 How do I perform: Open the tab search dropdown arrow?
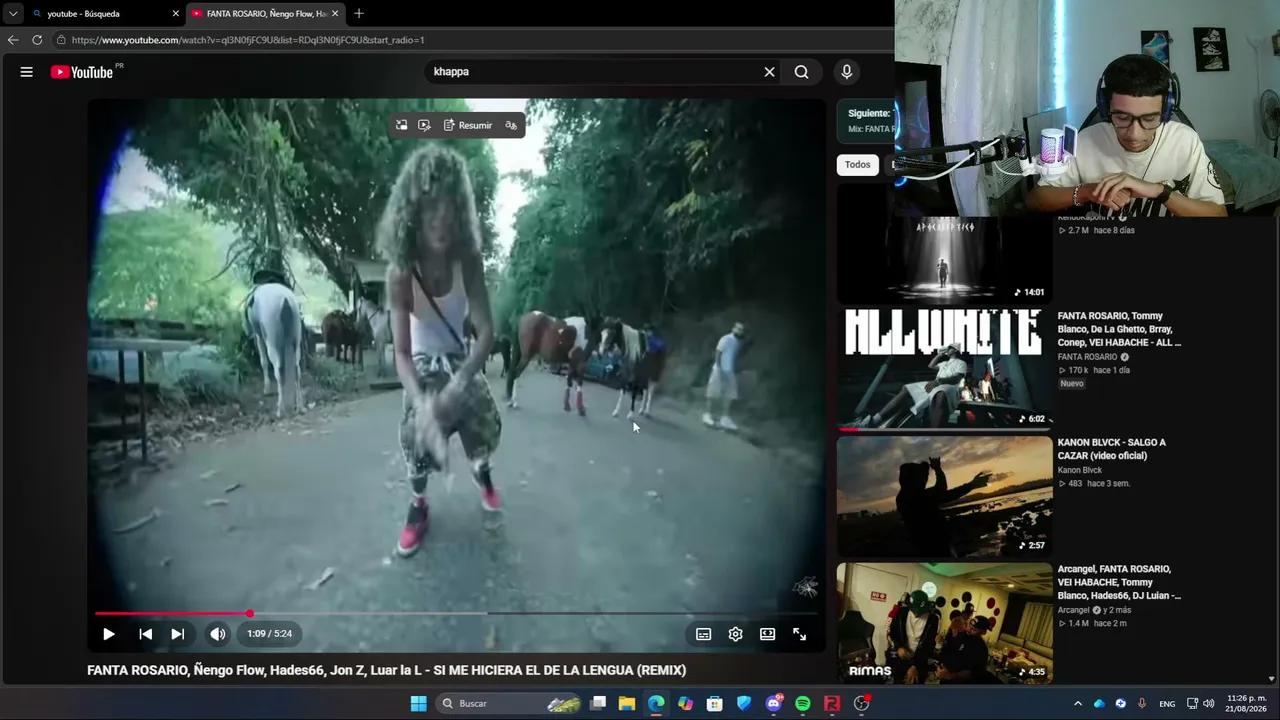click(13, 14)
